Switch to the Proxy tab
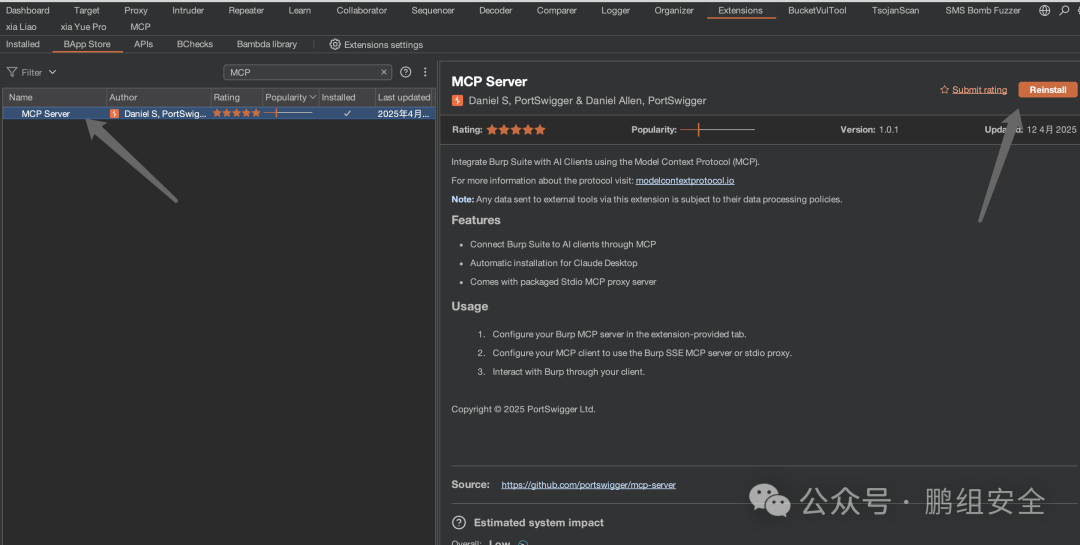1080x545 pixels. click(136, 10)
